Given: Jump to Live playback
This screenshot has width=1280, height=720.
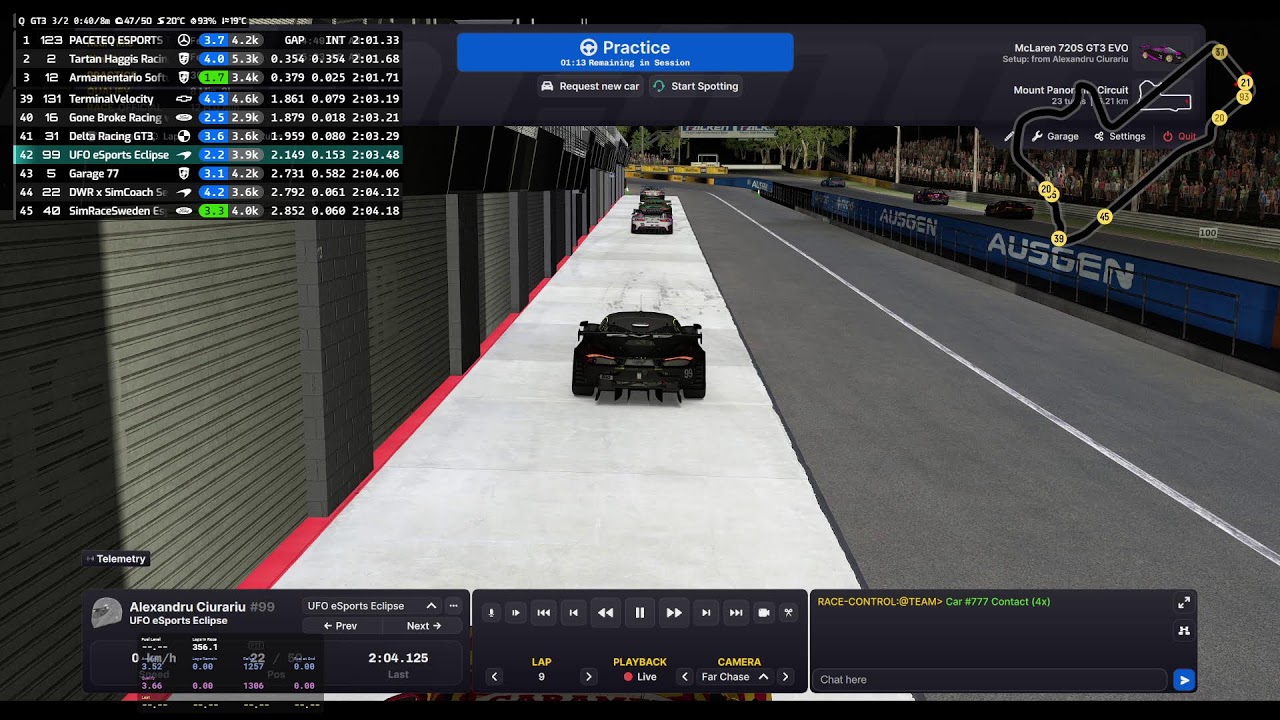Looking at the screenshot, I should [x=640, y=677].
